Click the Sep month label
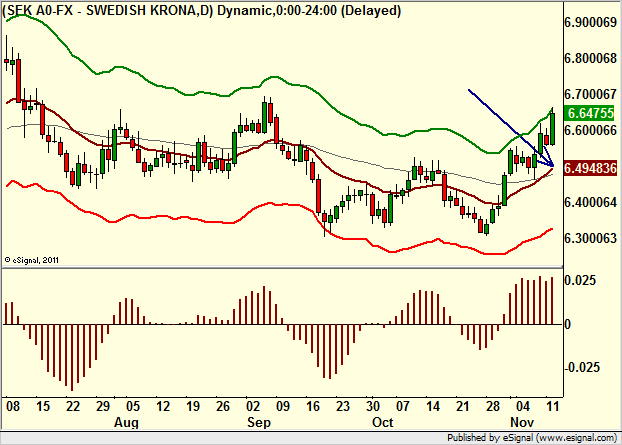This screenshot has width=622, height=445. click(259, 422)
